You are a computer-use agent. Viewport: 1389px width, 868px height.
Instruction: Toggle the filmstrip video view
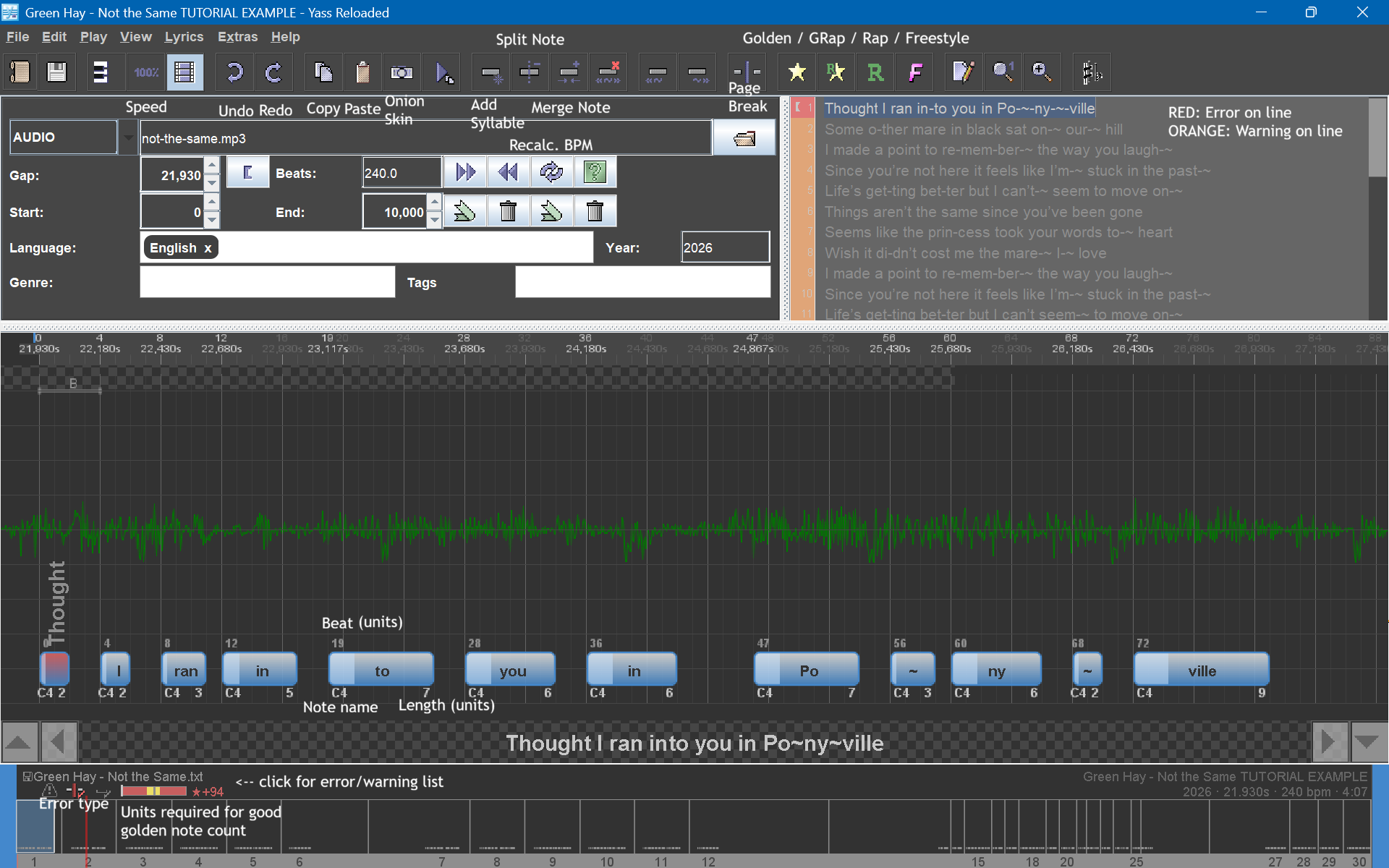point(185,72)
